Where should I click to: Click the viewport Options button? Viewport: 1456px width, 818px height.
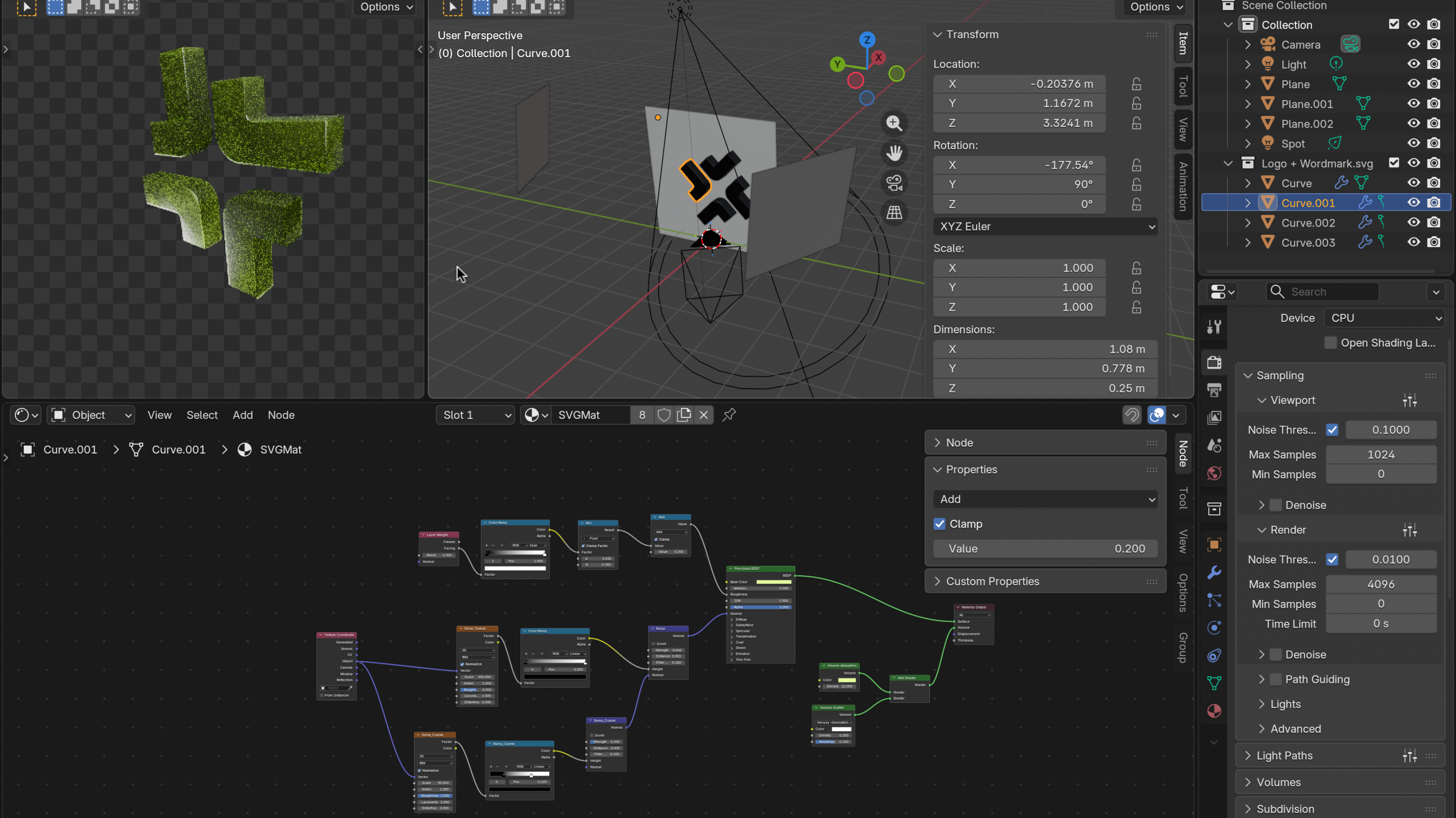pos(1156,7)
